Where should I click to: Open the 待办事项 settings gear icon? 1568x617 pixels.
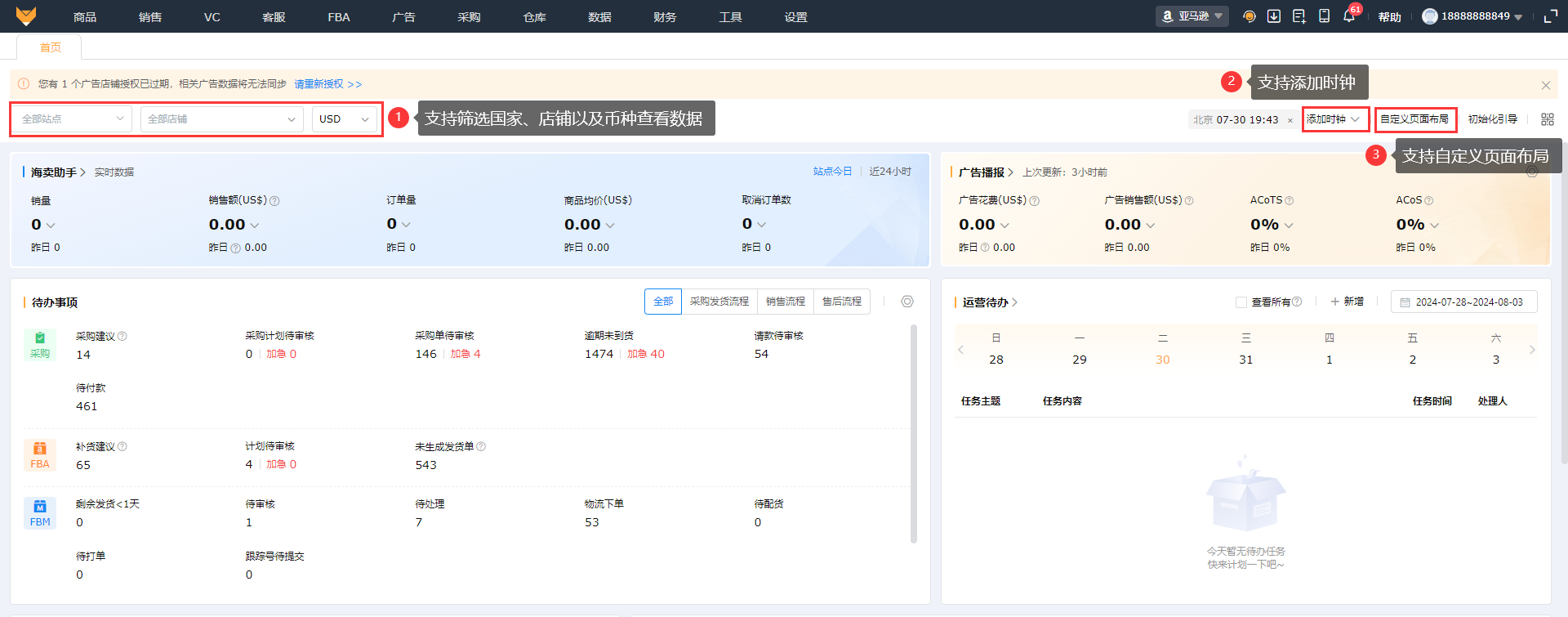coord(906,302)
